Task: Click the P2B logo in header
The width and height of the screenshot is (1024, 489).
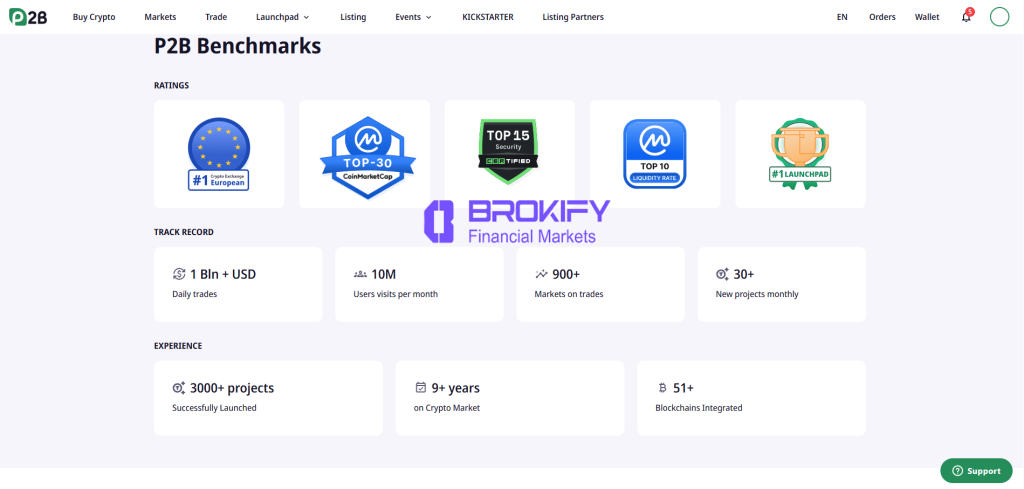Action: 29,17
